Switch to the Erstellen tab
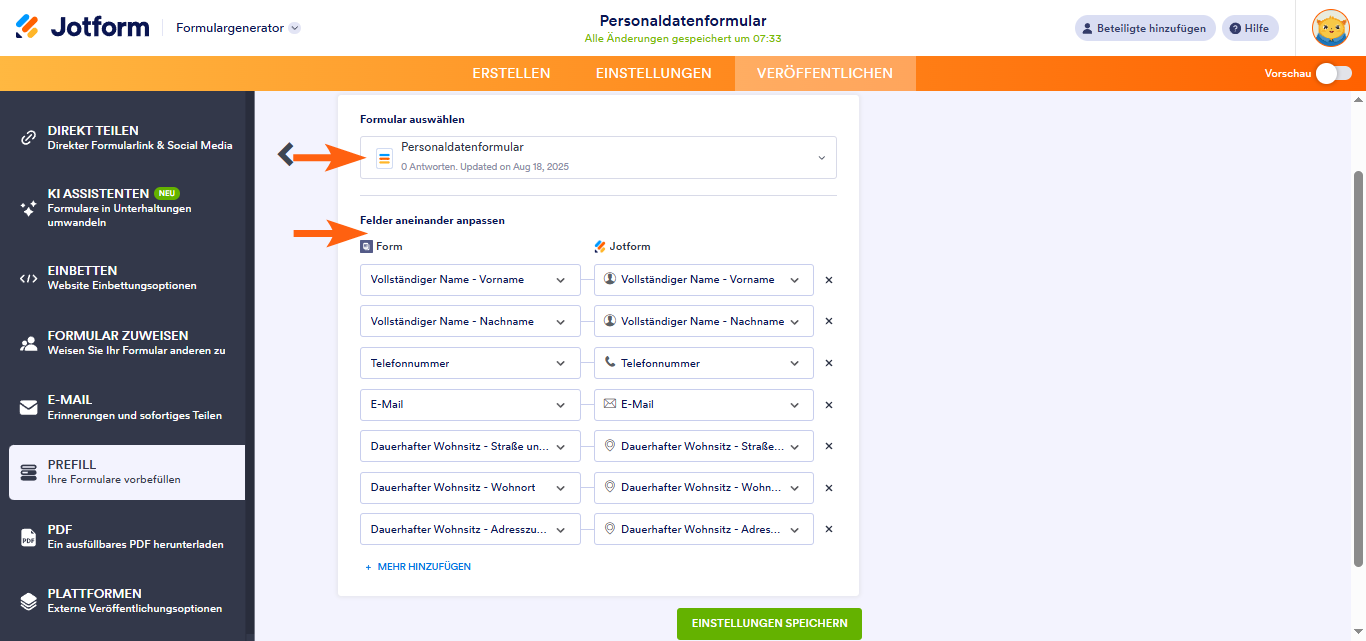Image resolution: width=1366 pixels, height=641 pixels. (x=511, y=73)
